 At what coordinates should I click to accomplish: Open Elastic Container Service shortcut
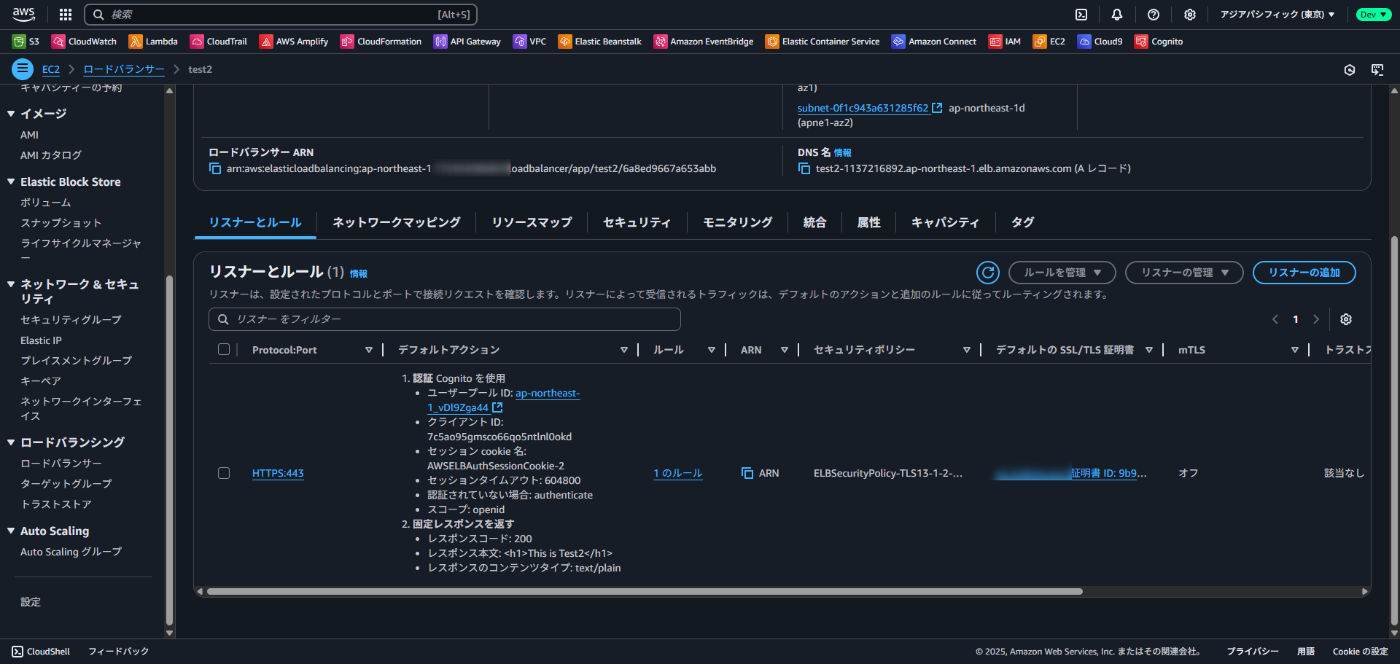[x=822, y=41]
